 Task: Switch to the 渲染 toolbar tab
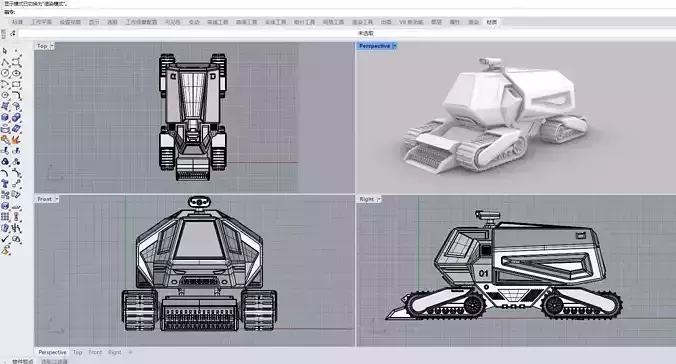tap(473, 22)
